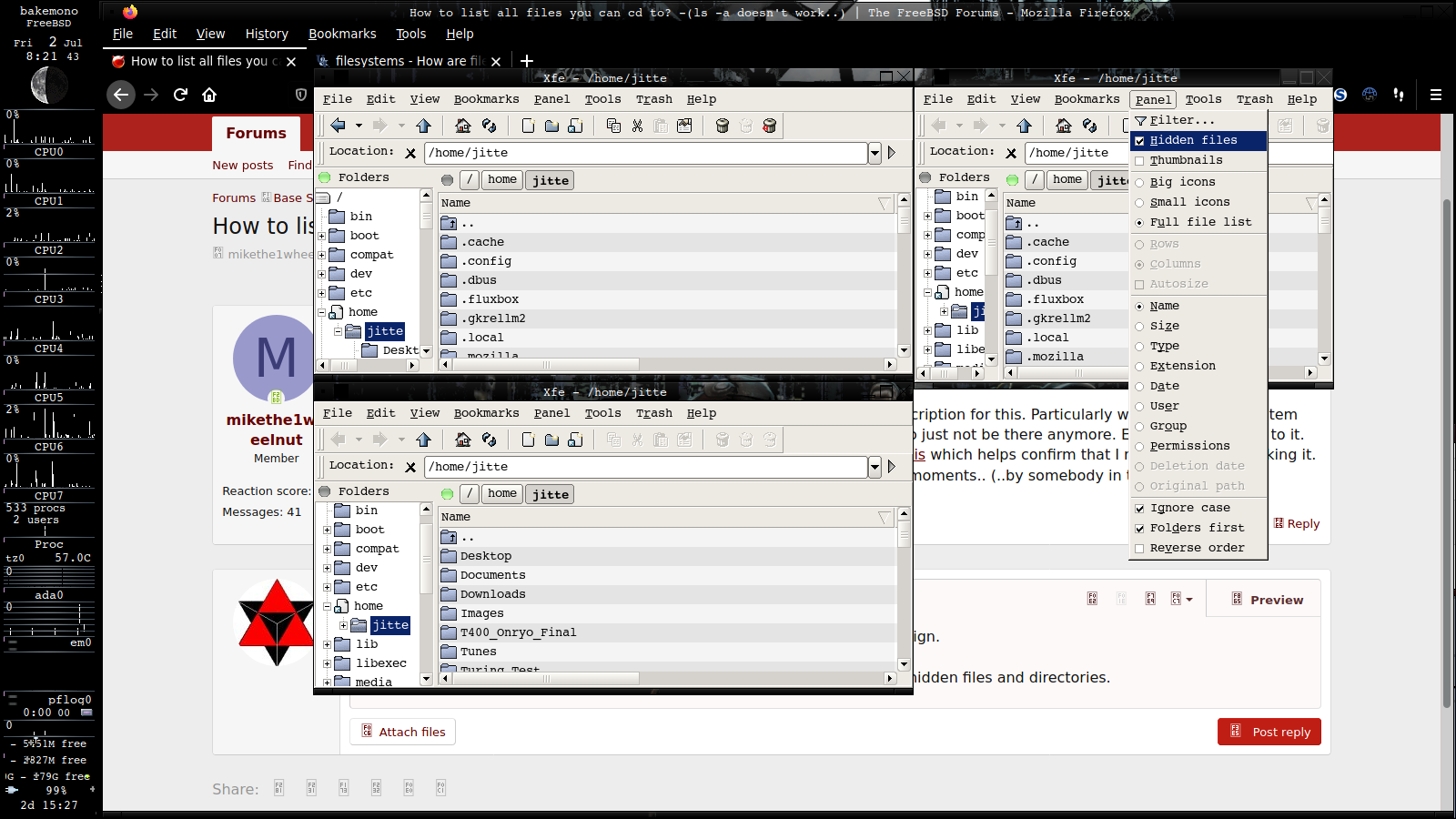Uncheck the Hidden files option
1456x819 pixels.
(x=1139, y=141)
